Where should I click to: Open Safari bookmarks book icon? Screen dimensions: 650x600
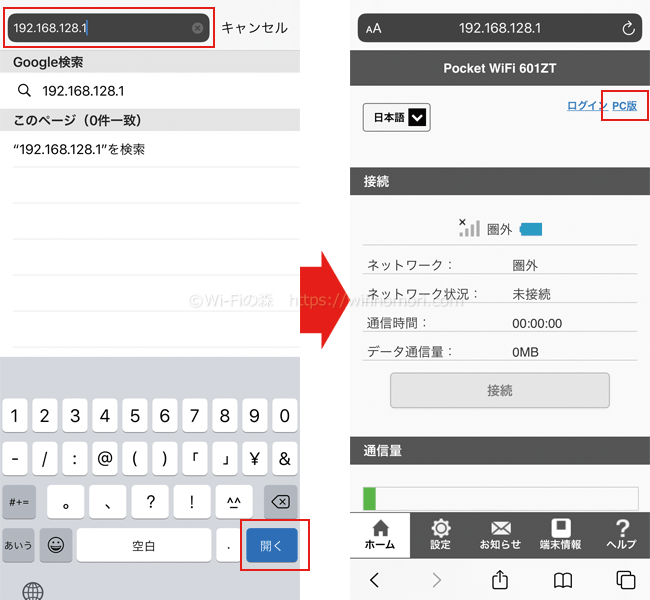(563, 580)
